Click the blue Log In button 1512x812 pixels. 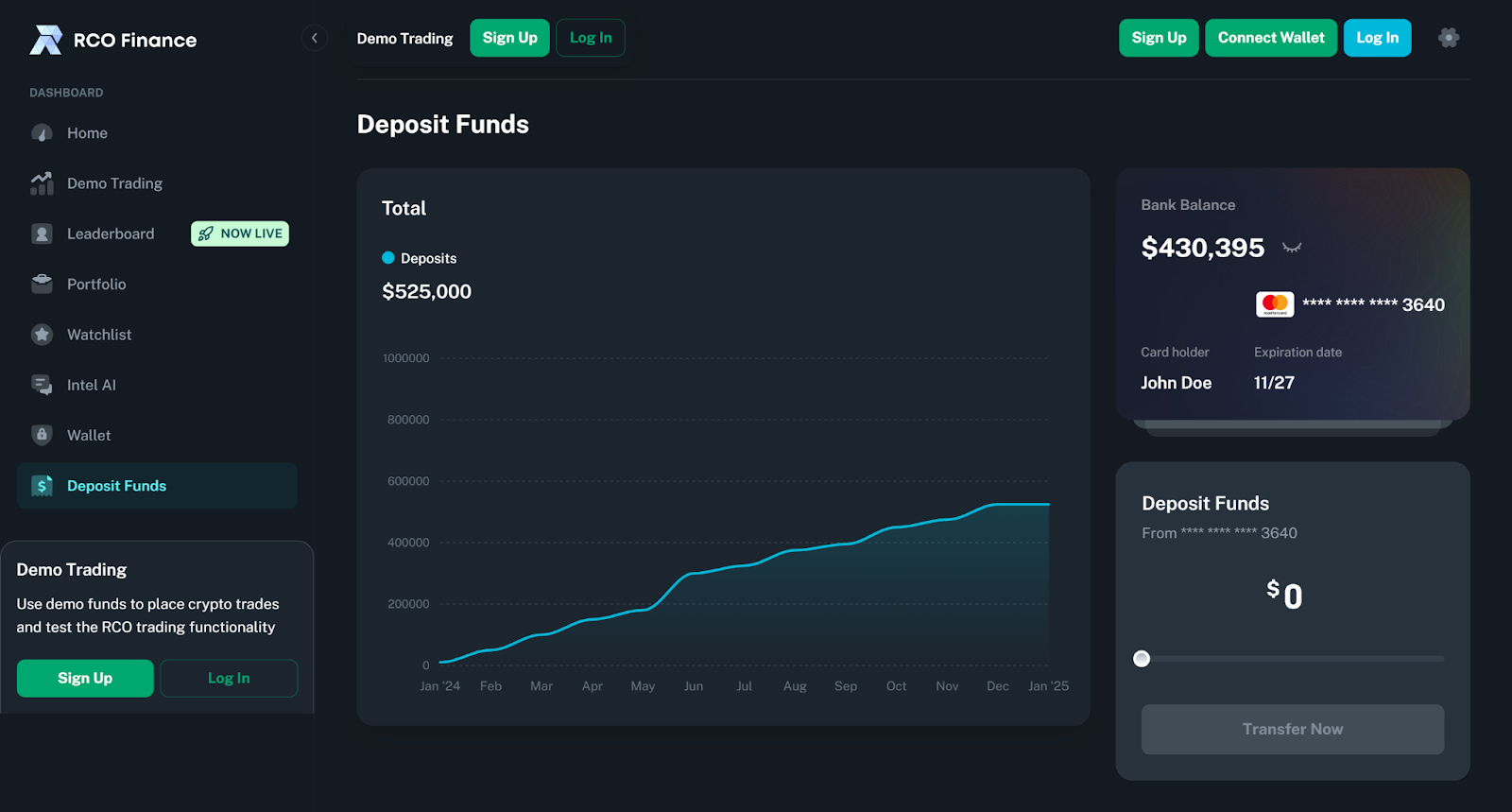(x=1377, y=38)
